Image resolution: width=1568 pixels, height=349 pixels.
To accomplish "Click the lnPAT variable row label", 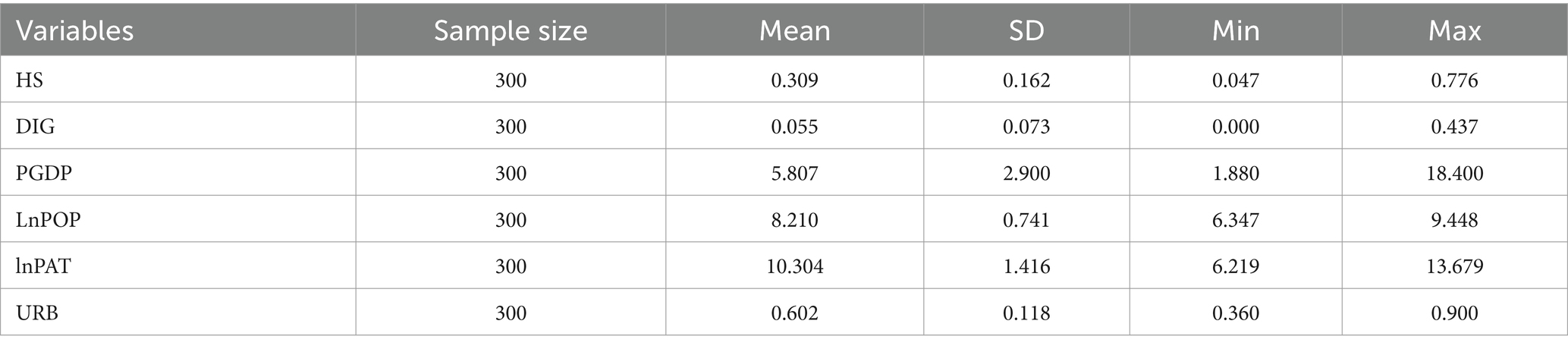I will 44,266.
